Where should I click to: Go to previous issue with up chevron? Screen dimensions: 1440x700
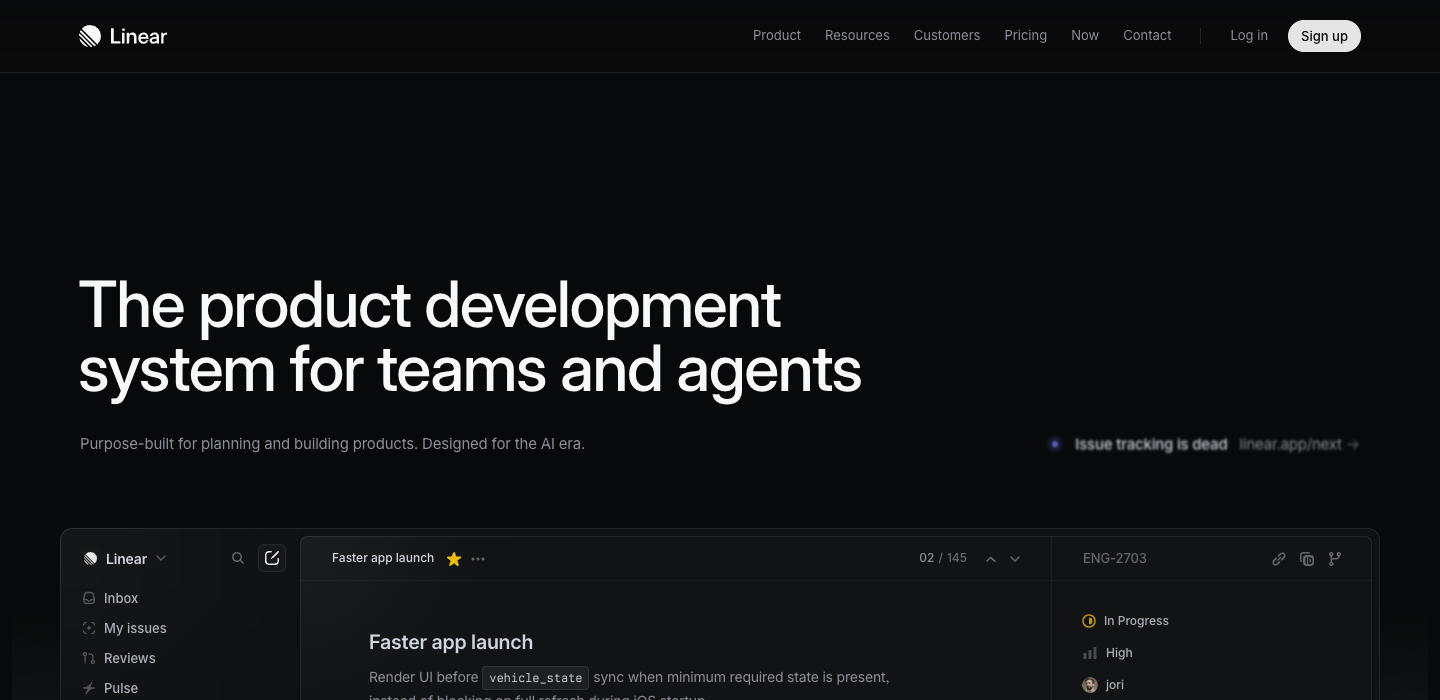click(991, 559)
